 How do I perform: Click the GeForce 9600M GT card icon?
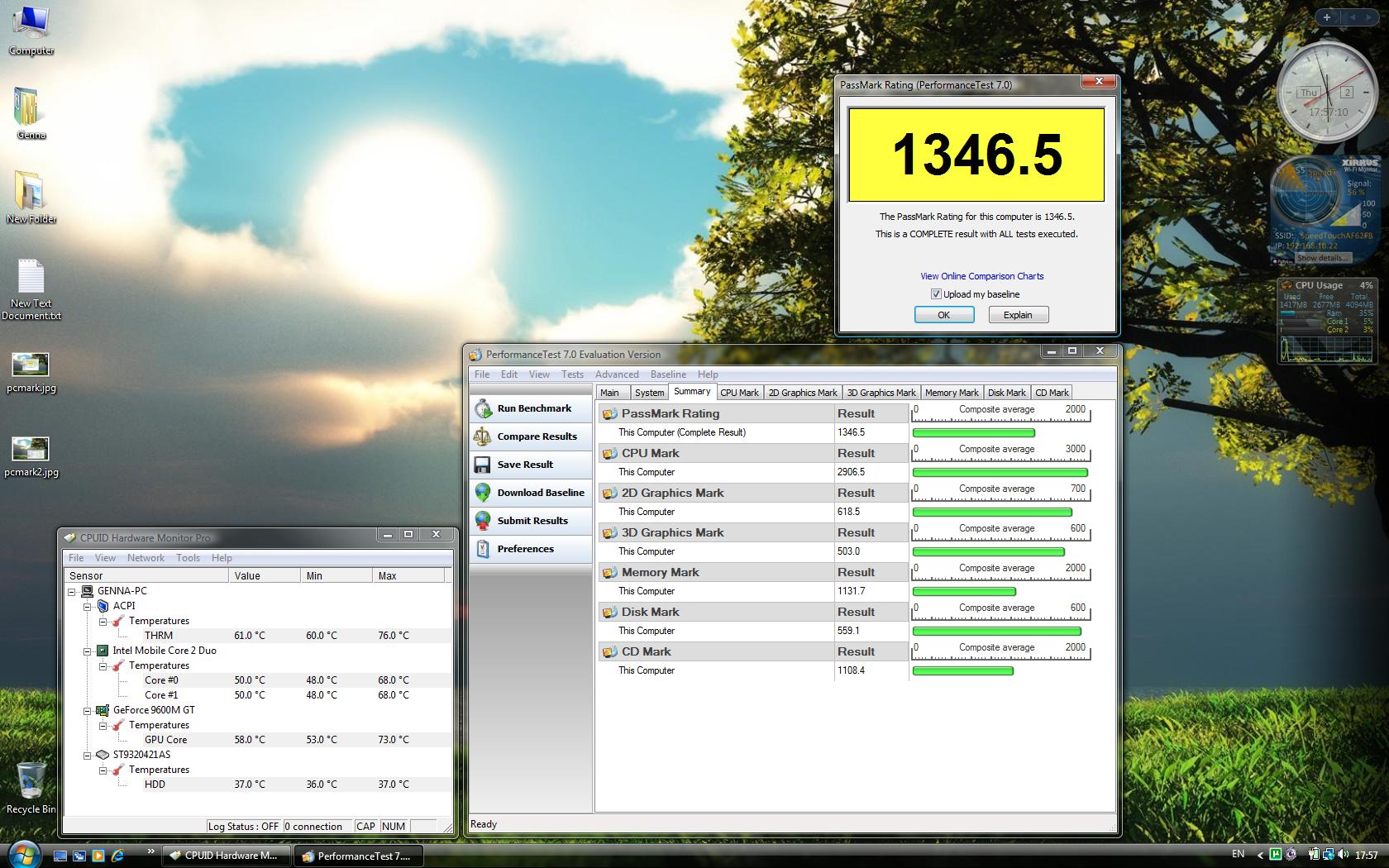pos(103,710)
